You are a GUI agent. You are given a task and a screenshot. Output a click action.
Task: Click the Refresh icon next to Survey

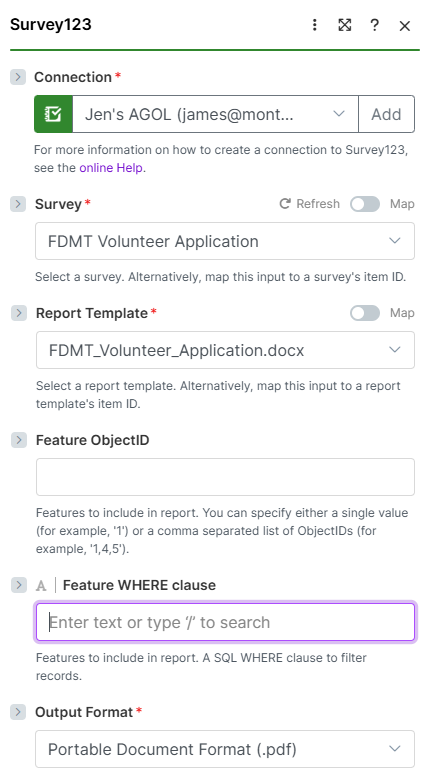(285, 204)
